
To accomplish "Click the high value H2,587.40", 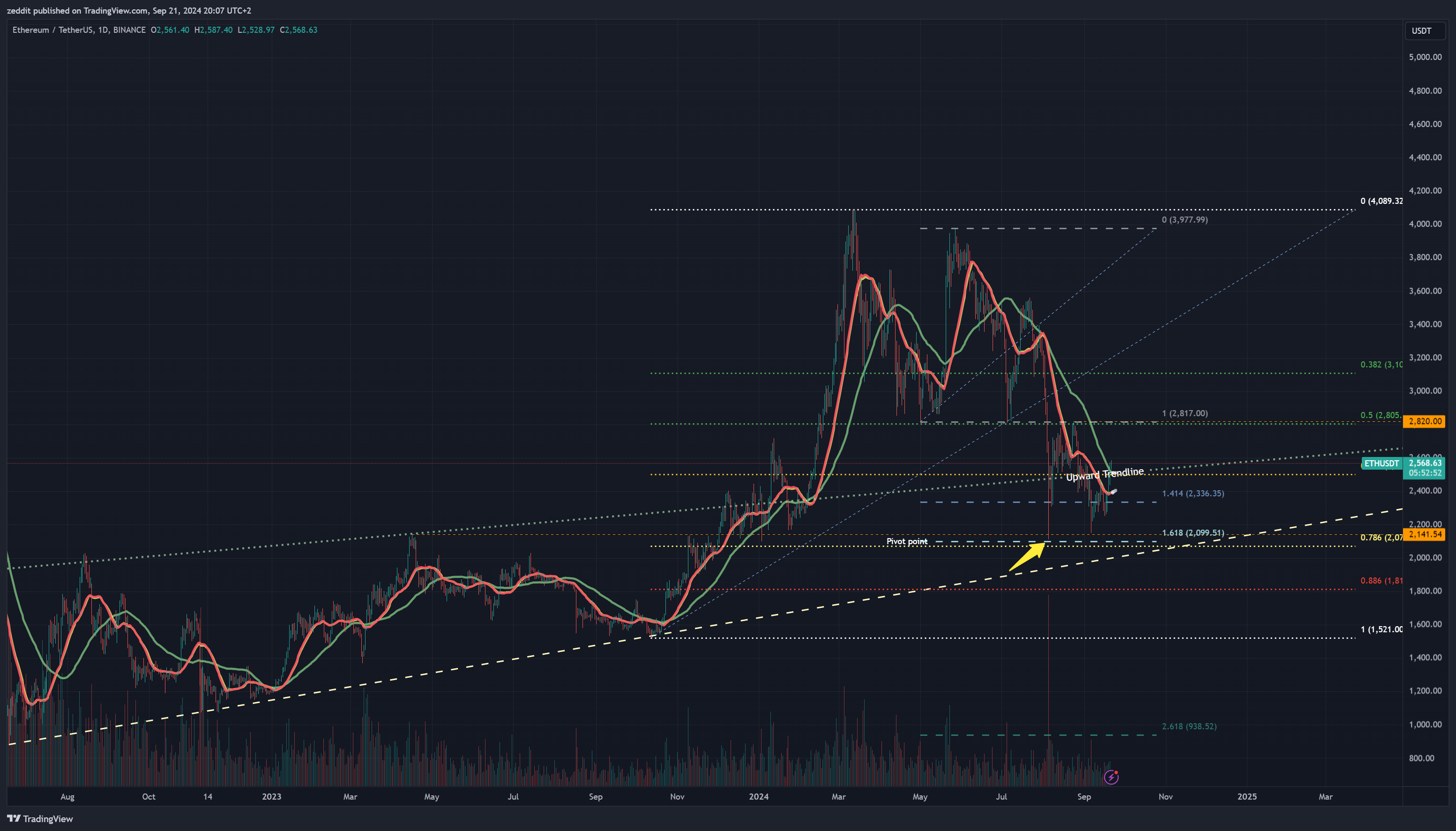I will pyautogui.click(x=213, y=30).
